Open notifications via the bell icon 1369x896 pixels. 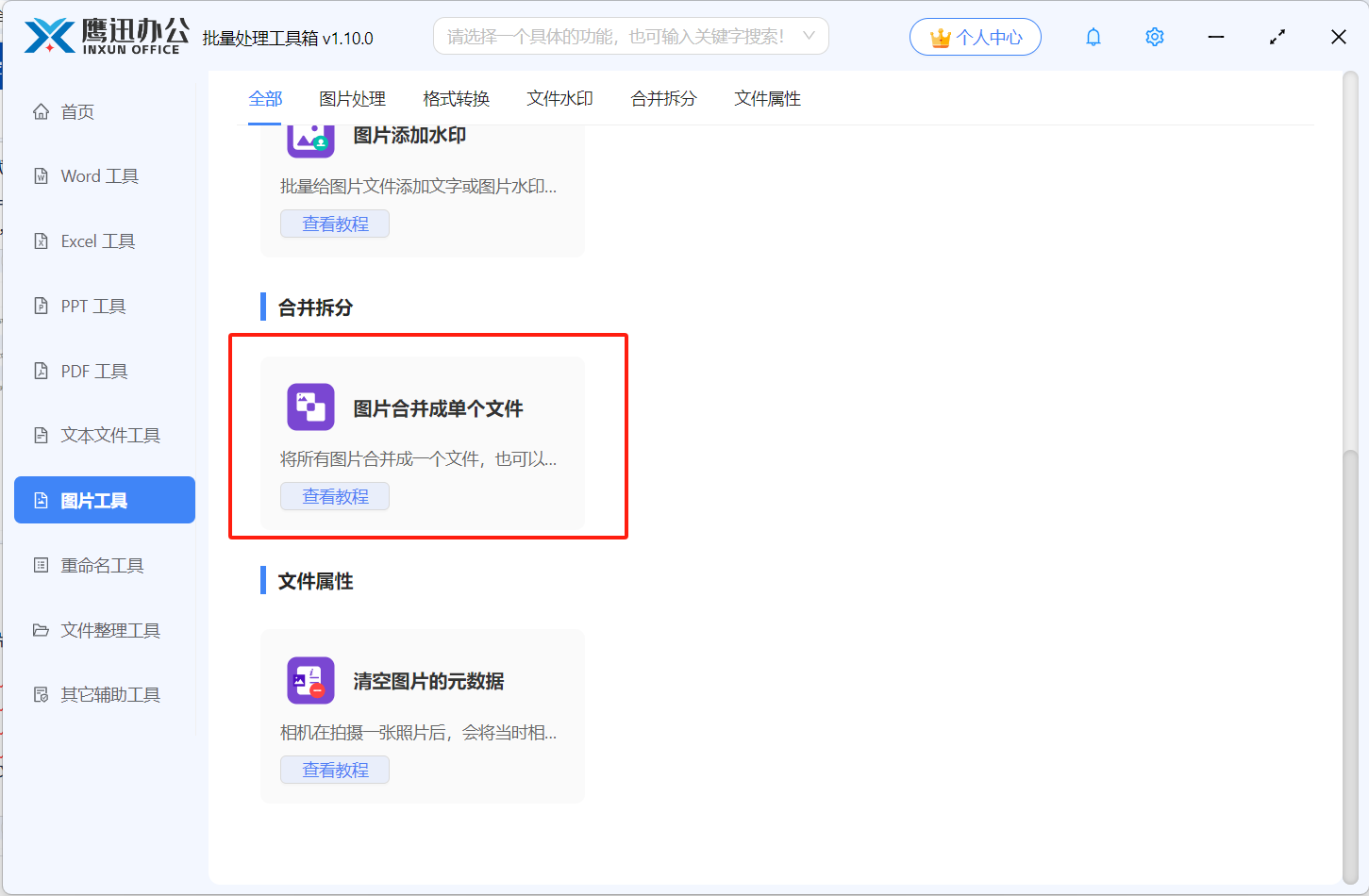pyautogui.click(x=1094, y=37)
